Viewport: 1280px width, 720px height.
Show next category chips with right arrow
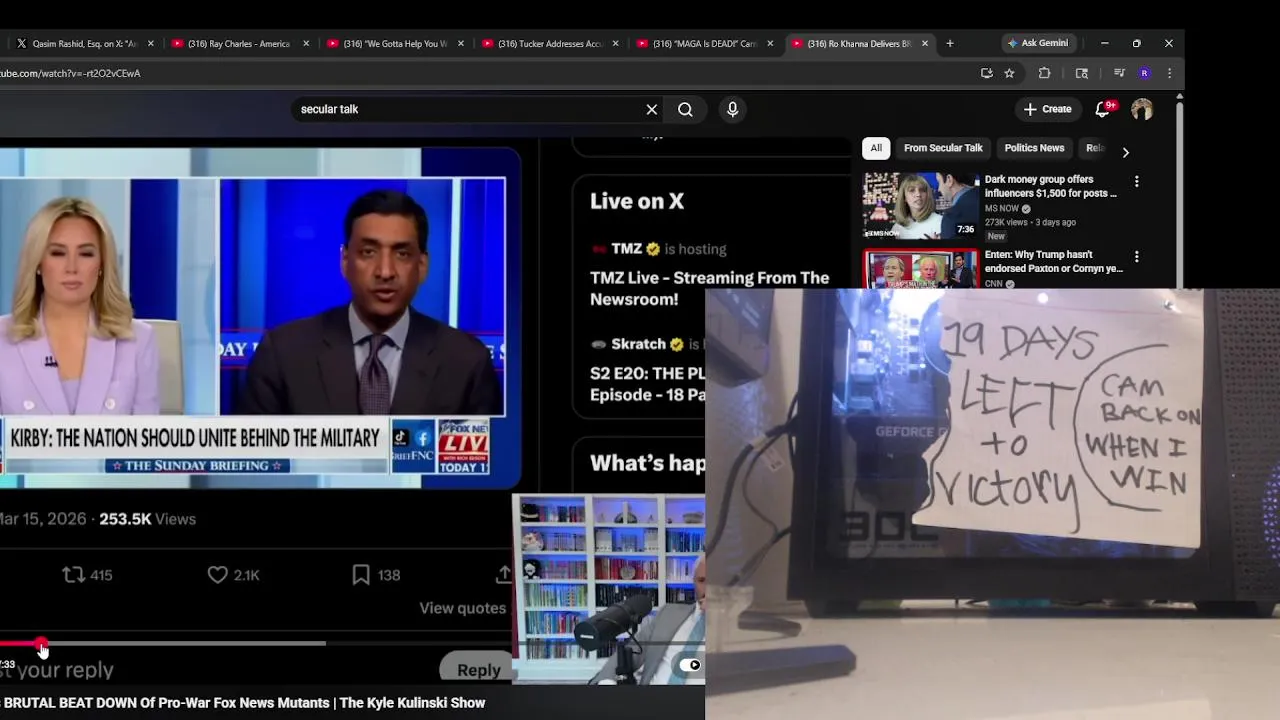pos(1125,152)
